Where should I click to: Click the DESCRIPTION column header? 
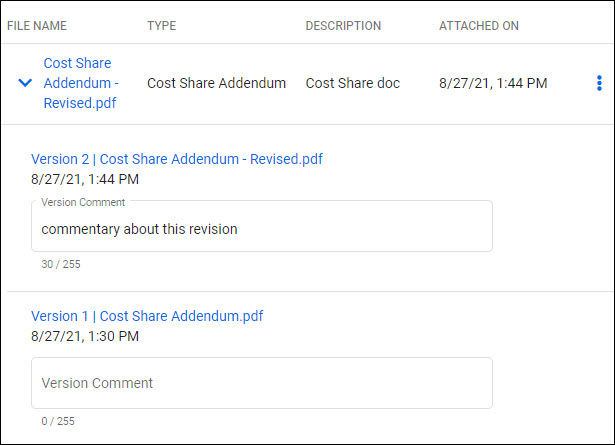click(343, 26)
